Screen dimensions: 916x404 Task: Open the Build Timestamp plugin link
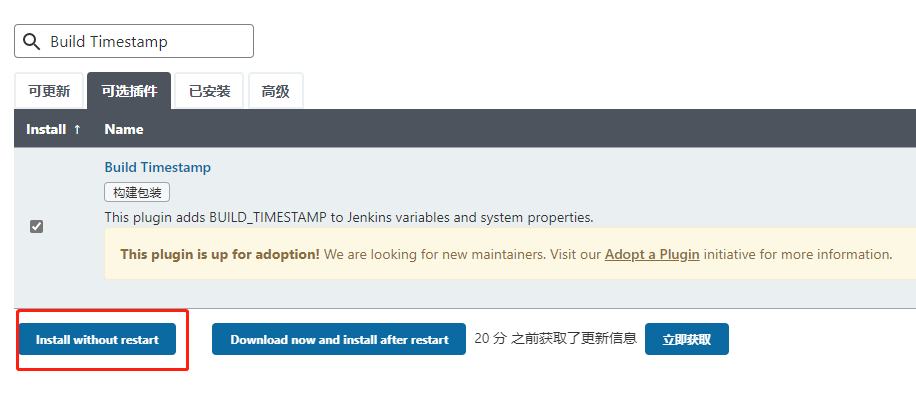158,167
